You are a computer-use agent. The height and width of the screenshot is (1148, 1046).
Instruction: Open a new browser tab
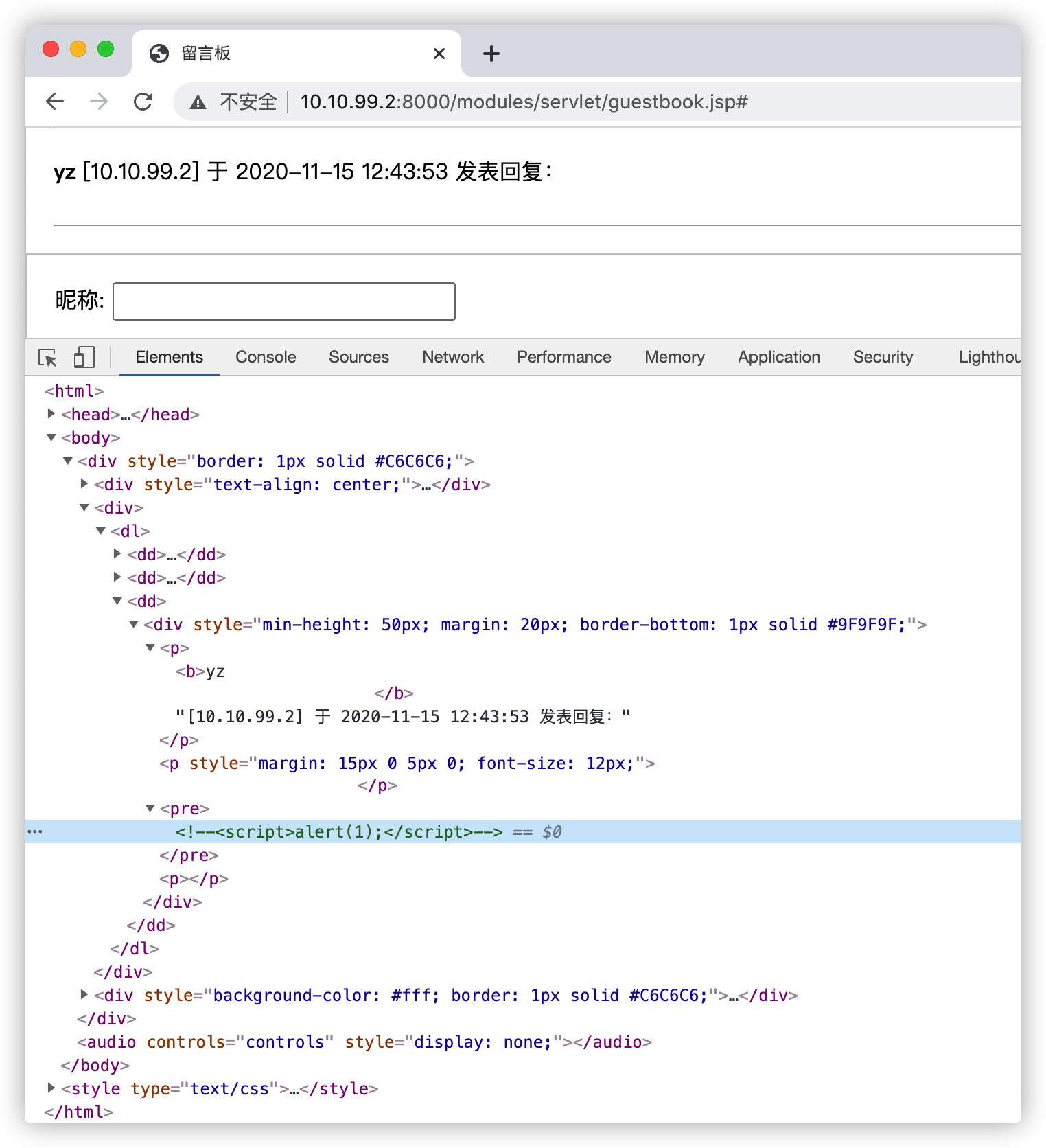coord(491,54)
